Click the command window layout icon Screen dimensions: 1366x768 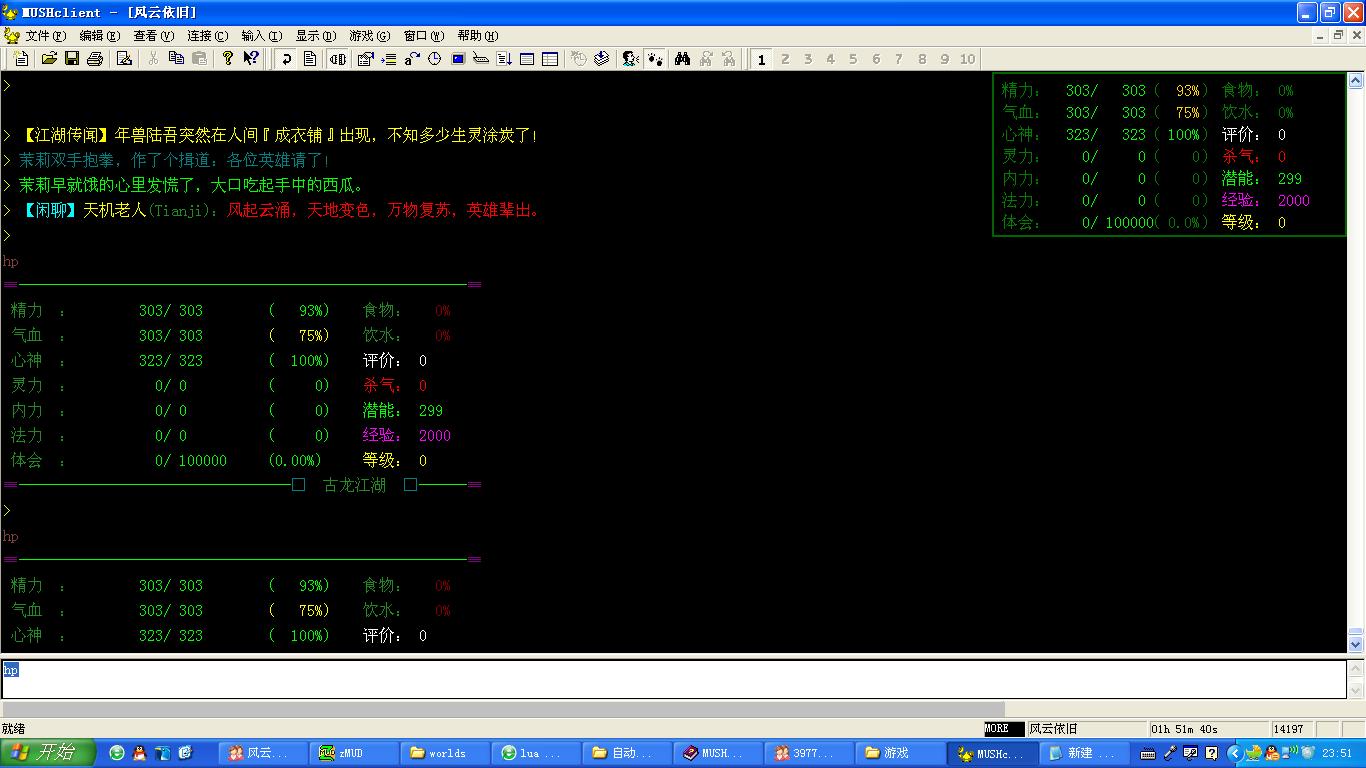click(527, 59)
